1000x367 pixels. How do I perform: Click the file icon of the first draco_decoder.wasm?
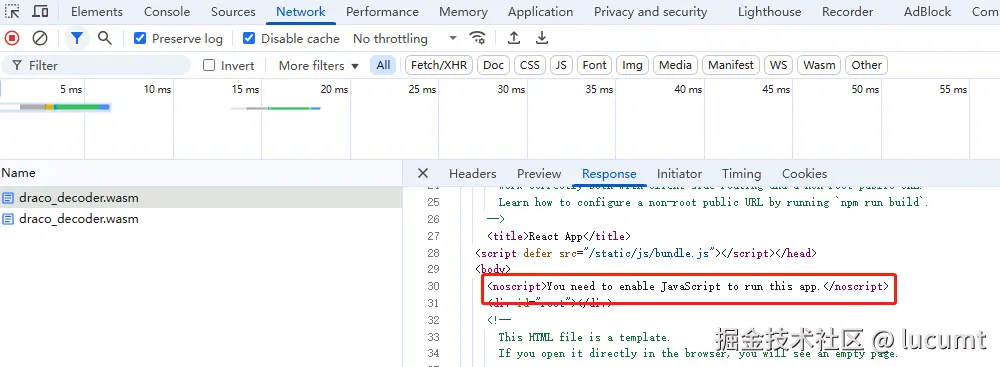(x=8, y=198)
